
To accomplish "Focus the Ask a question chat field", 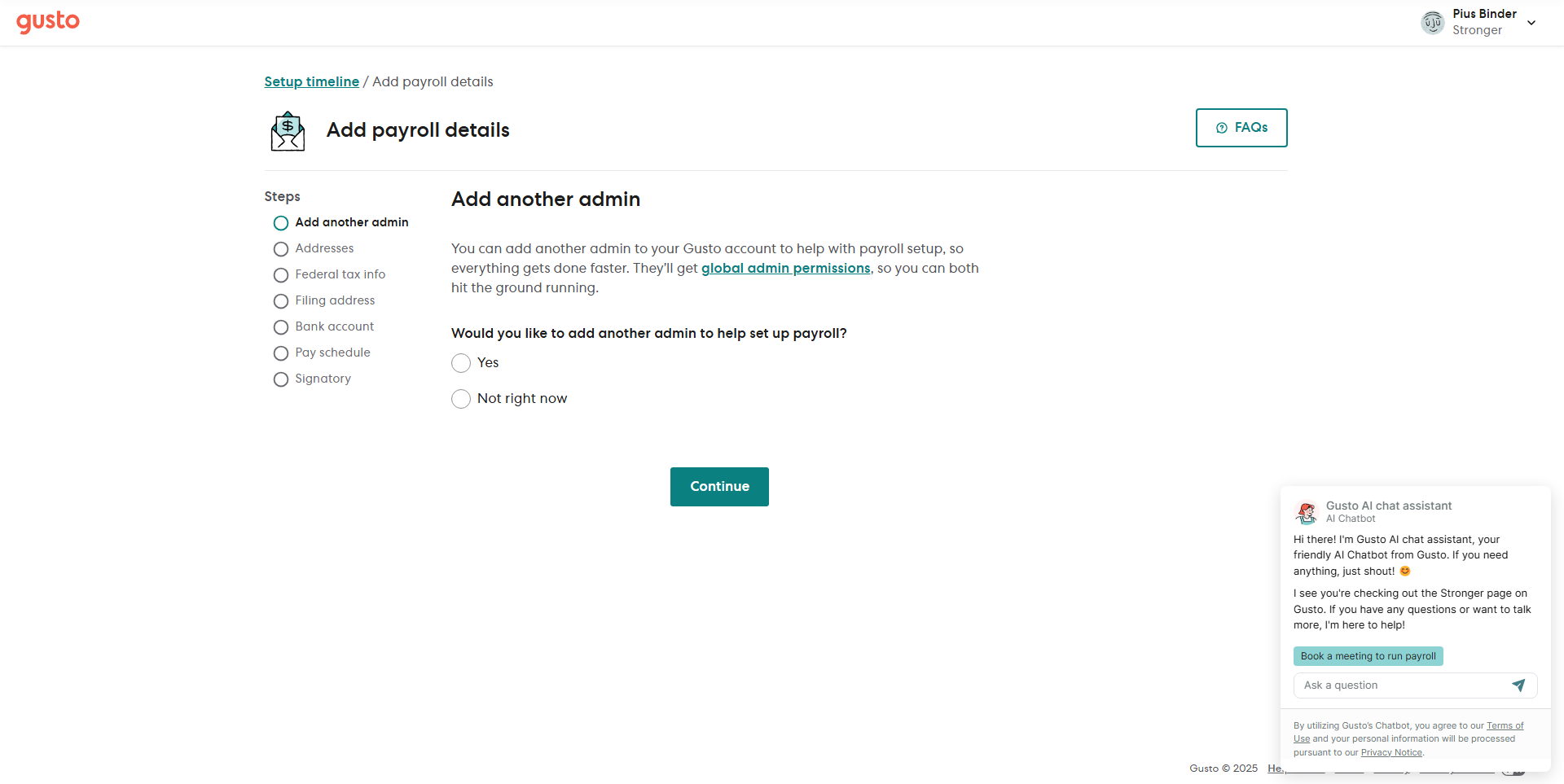I will click(x=1401, y=685).
